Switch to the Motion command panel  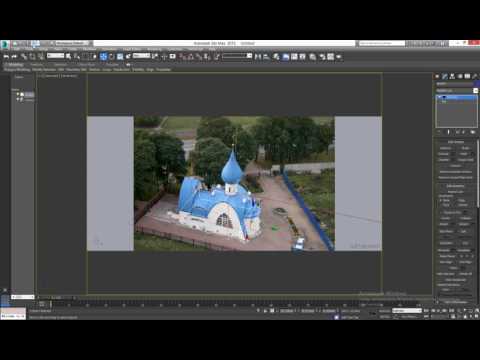(x=460, y=76)
